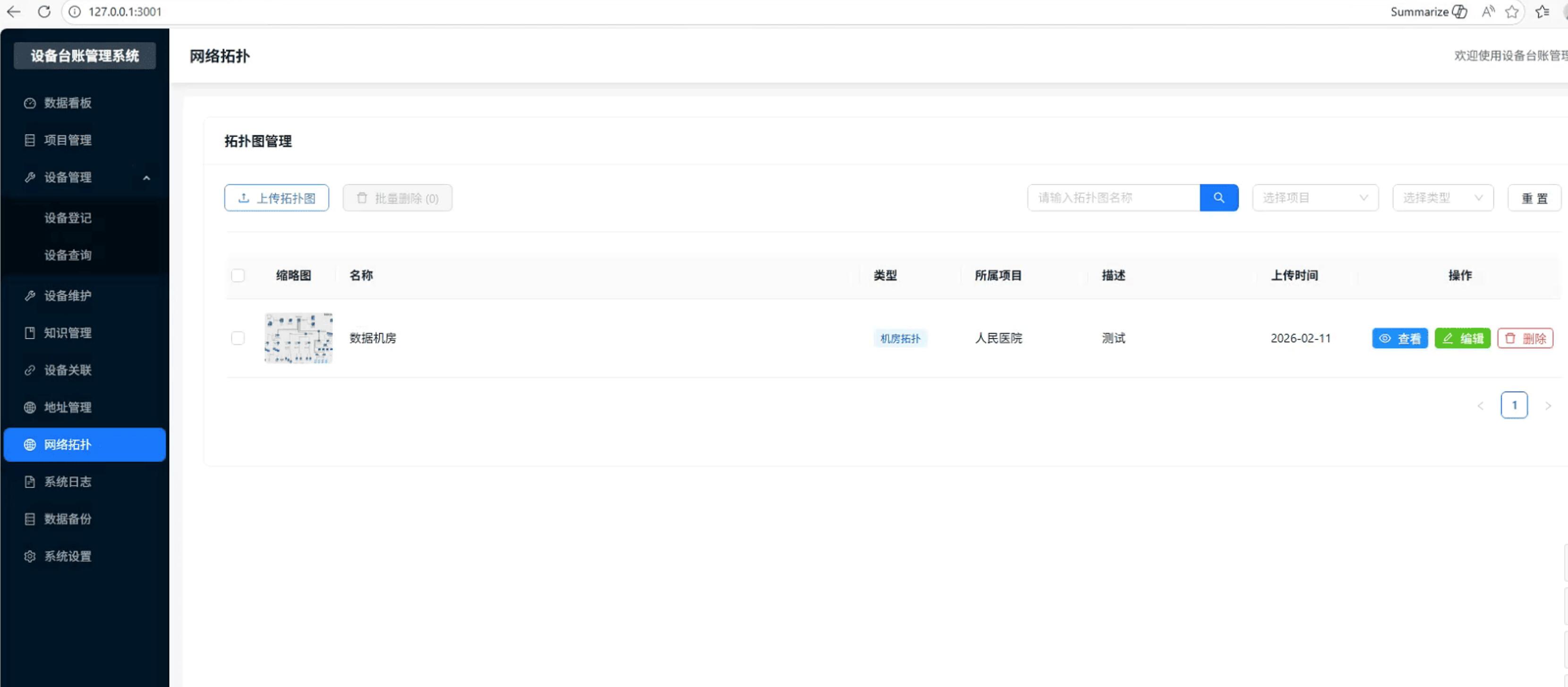Click 查看 for the 数据机房 row

pos(1399,338)
